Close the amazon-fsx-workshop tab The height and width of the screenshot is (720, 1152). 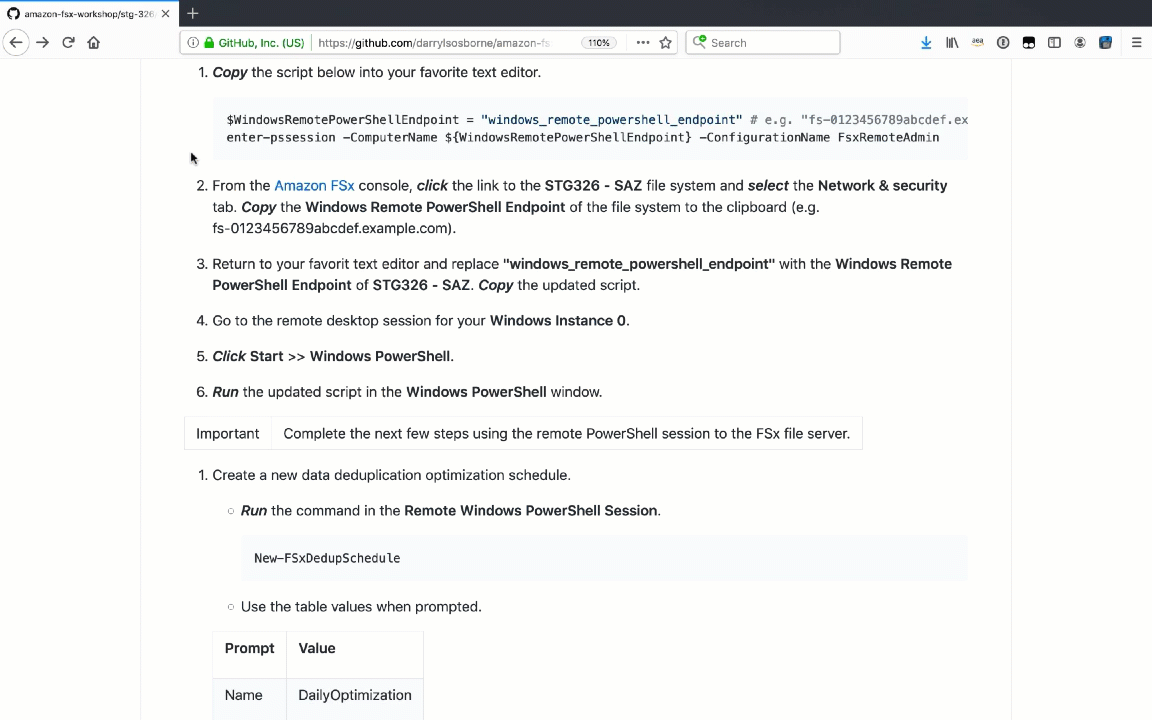tap(165, 13)
